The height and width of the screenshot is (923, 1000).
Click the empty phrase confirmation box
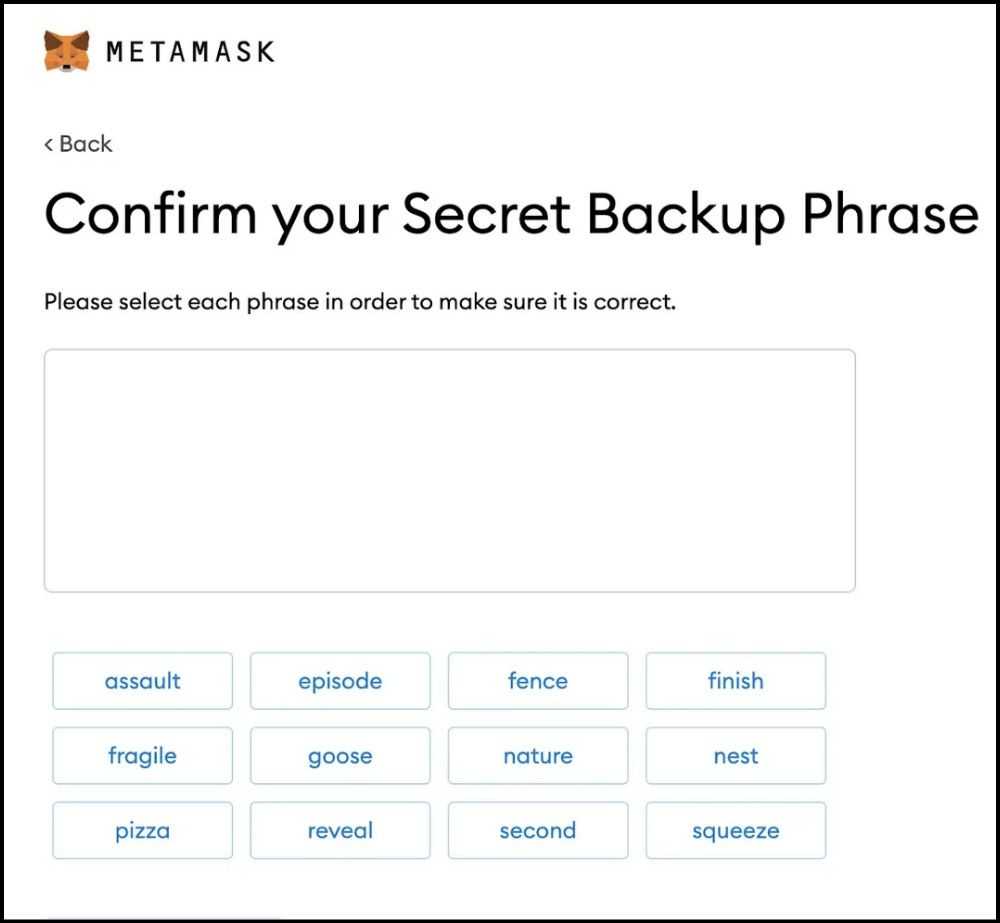click(449, 468)
